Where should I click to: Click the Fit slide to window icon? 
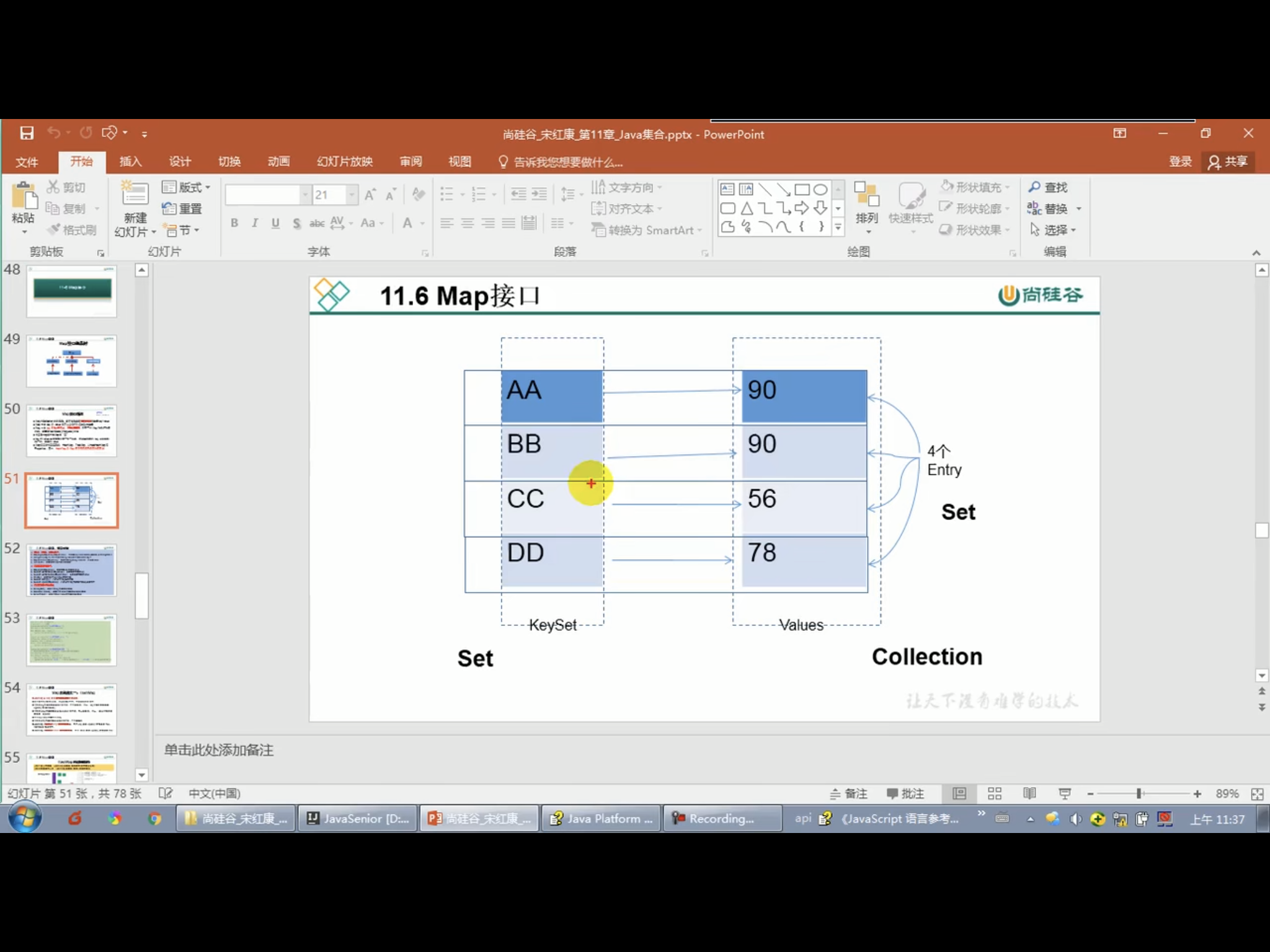point(1257,794)
